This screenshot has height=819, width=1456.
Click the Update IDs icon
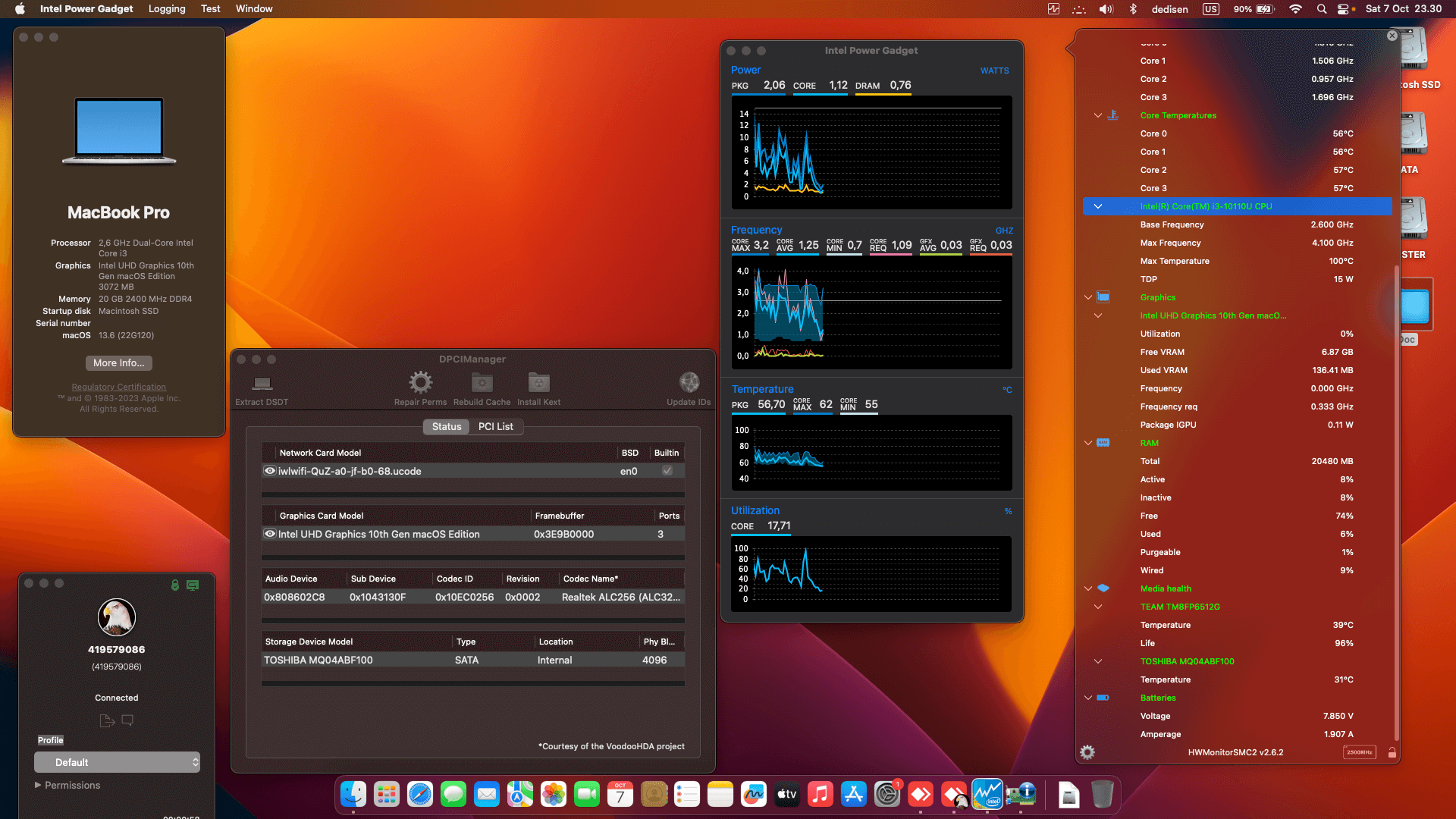tap(689, 382)
